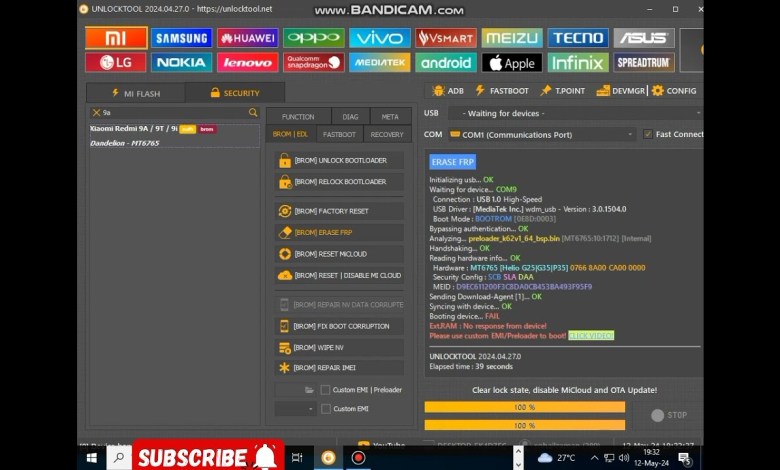This screenshot has width=780, height=470.
Task: Open the RECOVERY tab
Action: pyautogui.click(x=387, y=134)
